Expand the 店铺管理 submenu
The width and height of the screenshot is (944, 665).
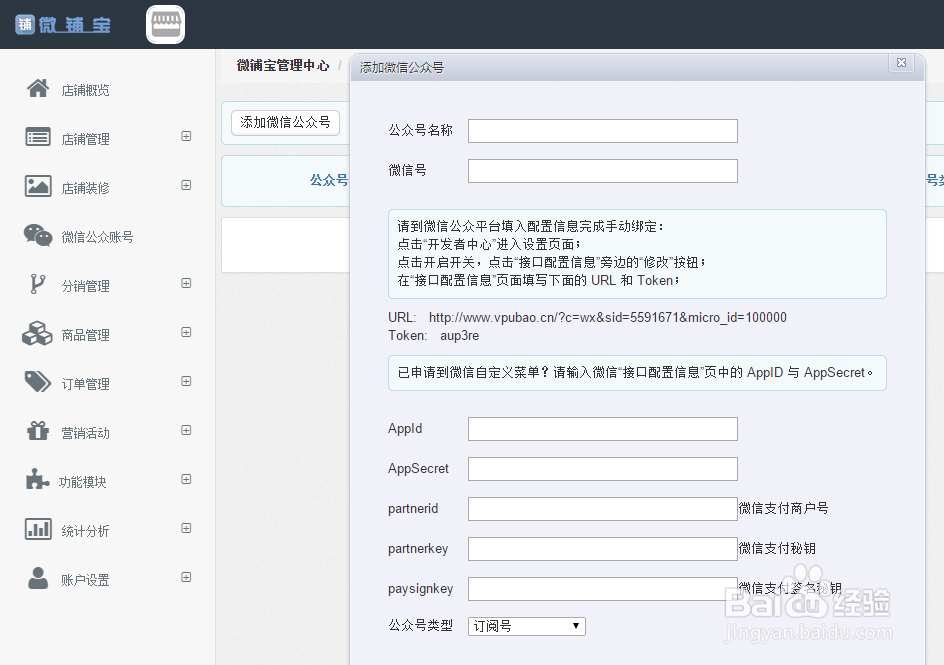click(187, 137)
